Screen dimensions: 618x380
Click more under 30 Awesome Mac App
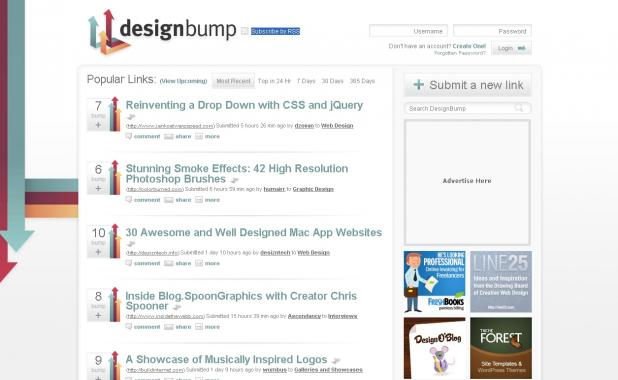tap(208, 263)
